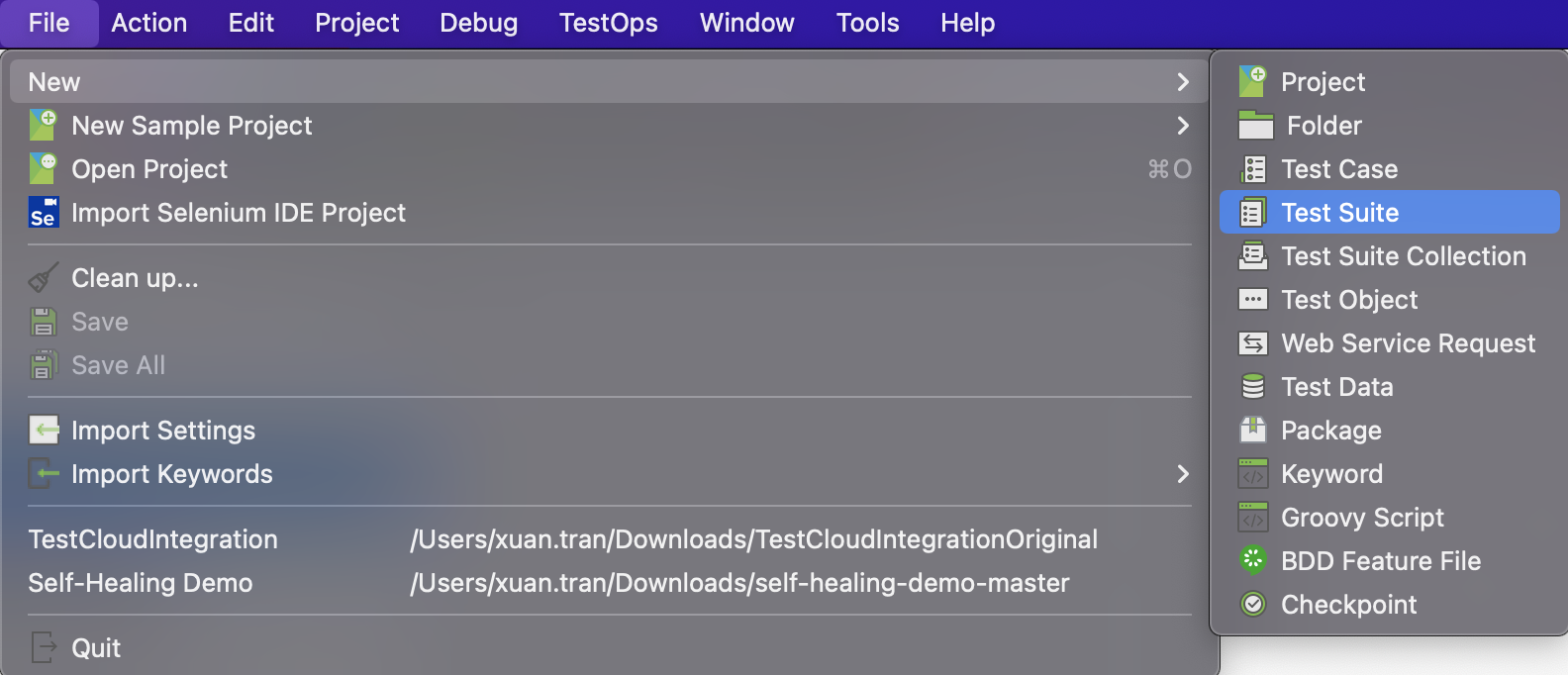Expand the New Sample Project submenu arrow

click(1182, 126)
